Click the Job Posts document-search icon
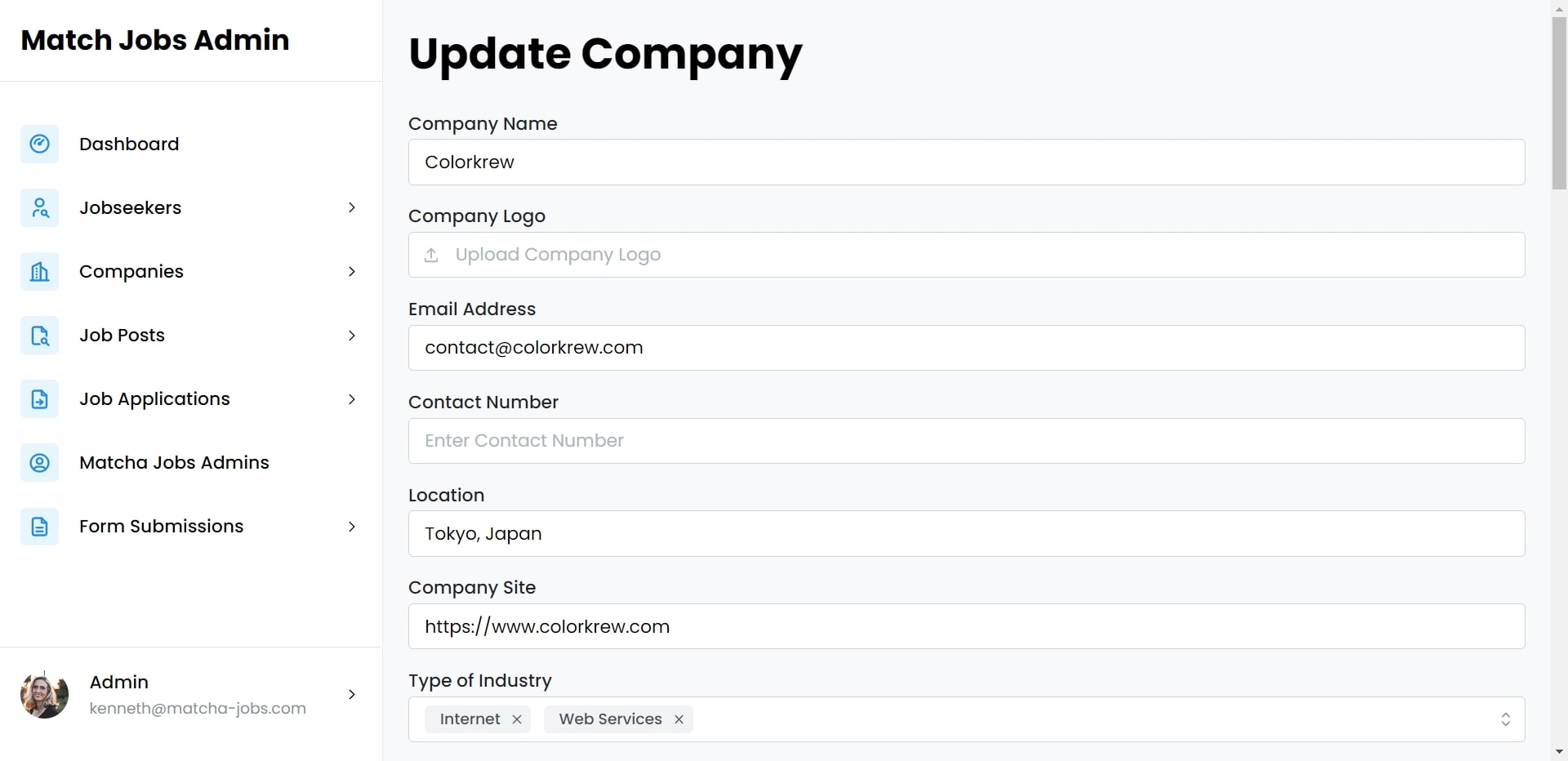 click(39, 335)
